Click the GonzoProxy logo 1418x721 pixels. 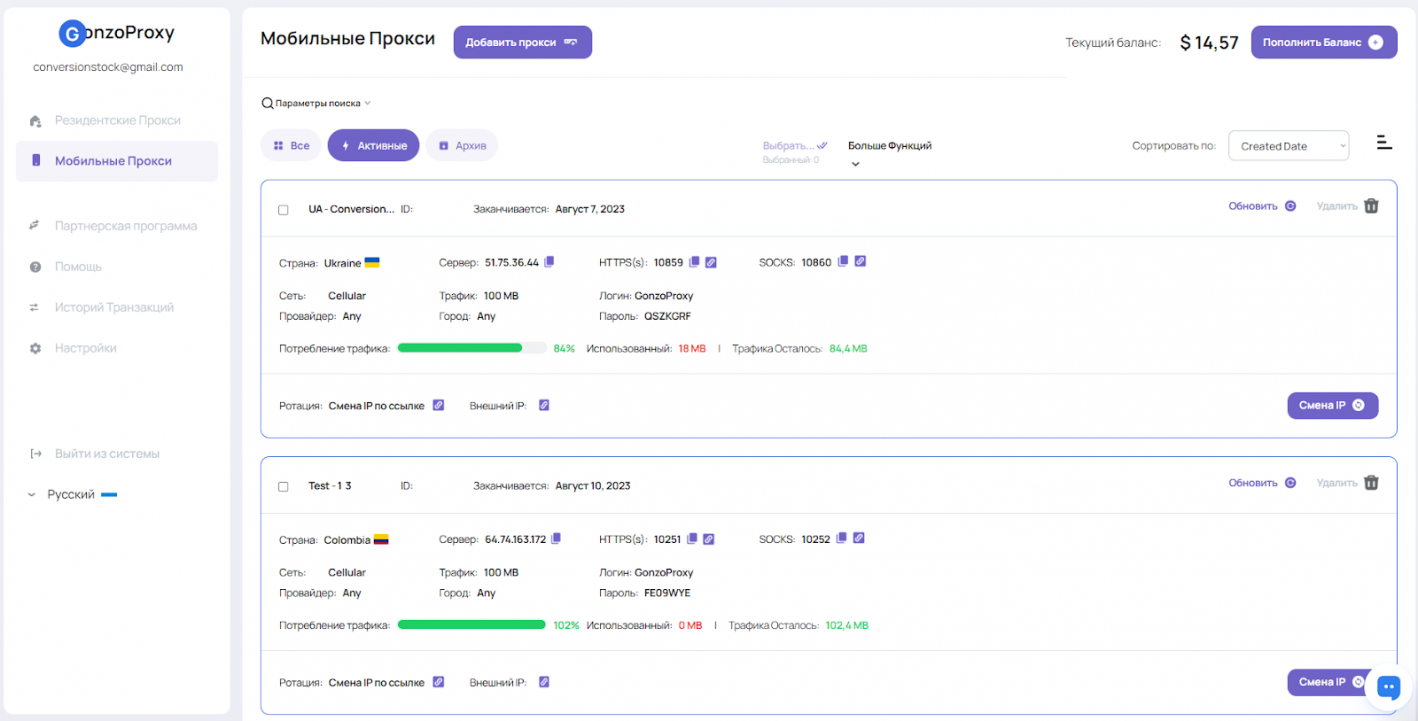[x=117, y=33]
